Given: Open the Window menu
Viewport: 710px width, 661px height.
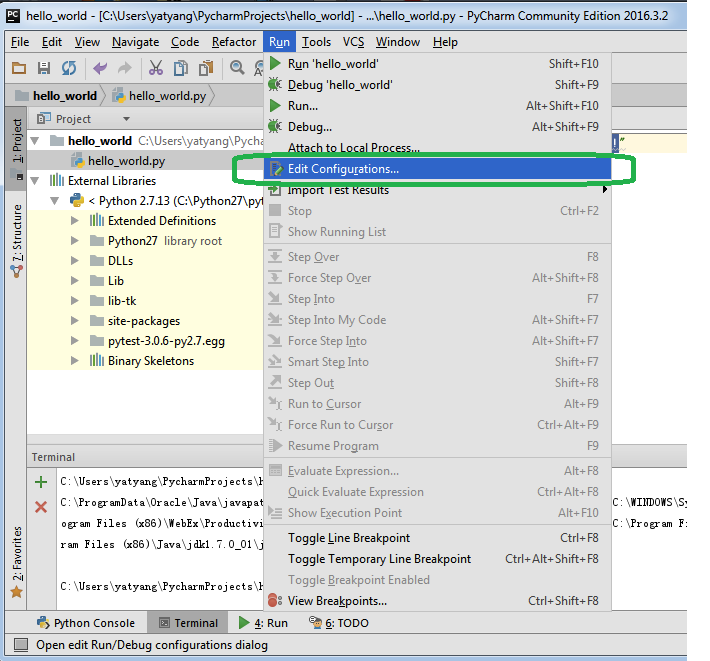Looking at the screenshot, I should [398, 42].
